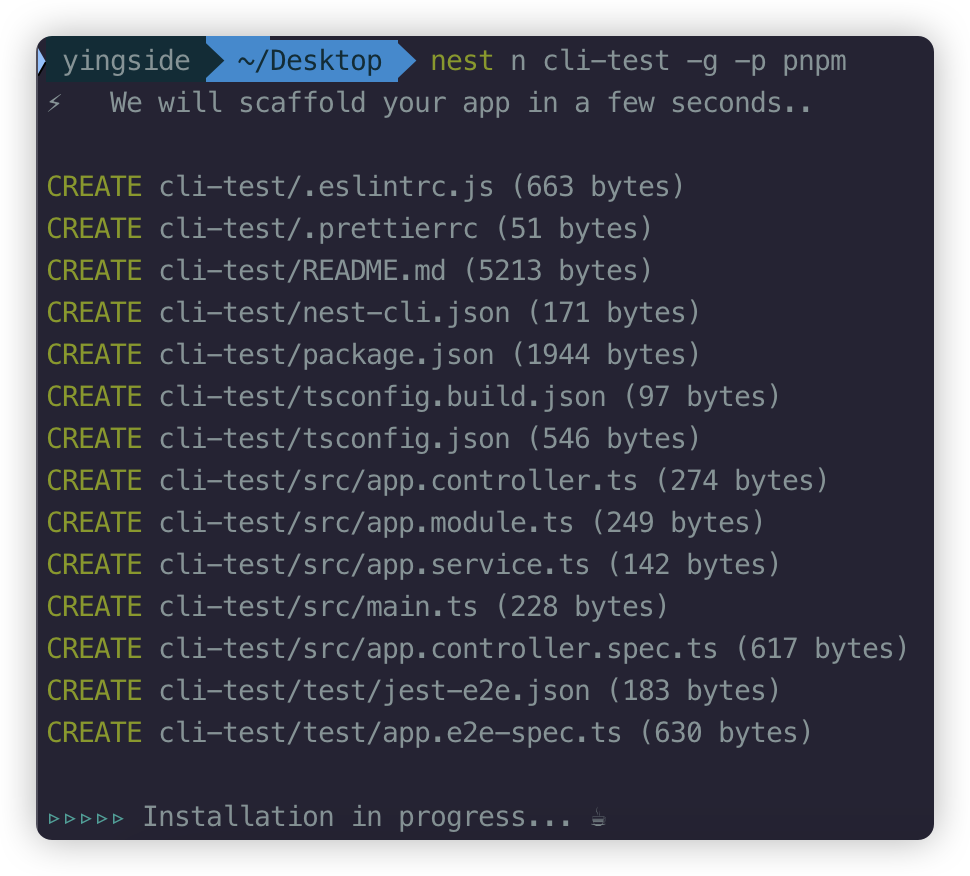
Task: Click the pnpm argument text
Action: tap(814, 62)
